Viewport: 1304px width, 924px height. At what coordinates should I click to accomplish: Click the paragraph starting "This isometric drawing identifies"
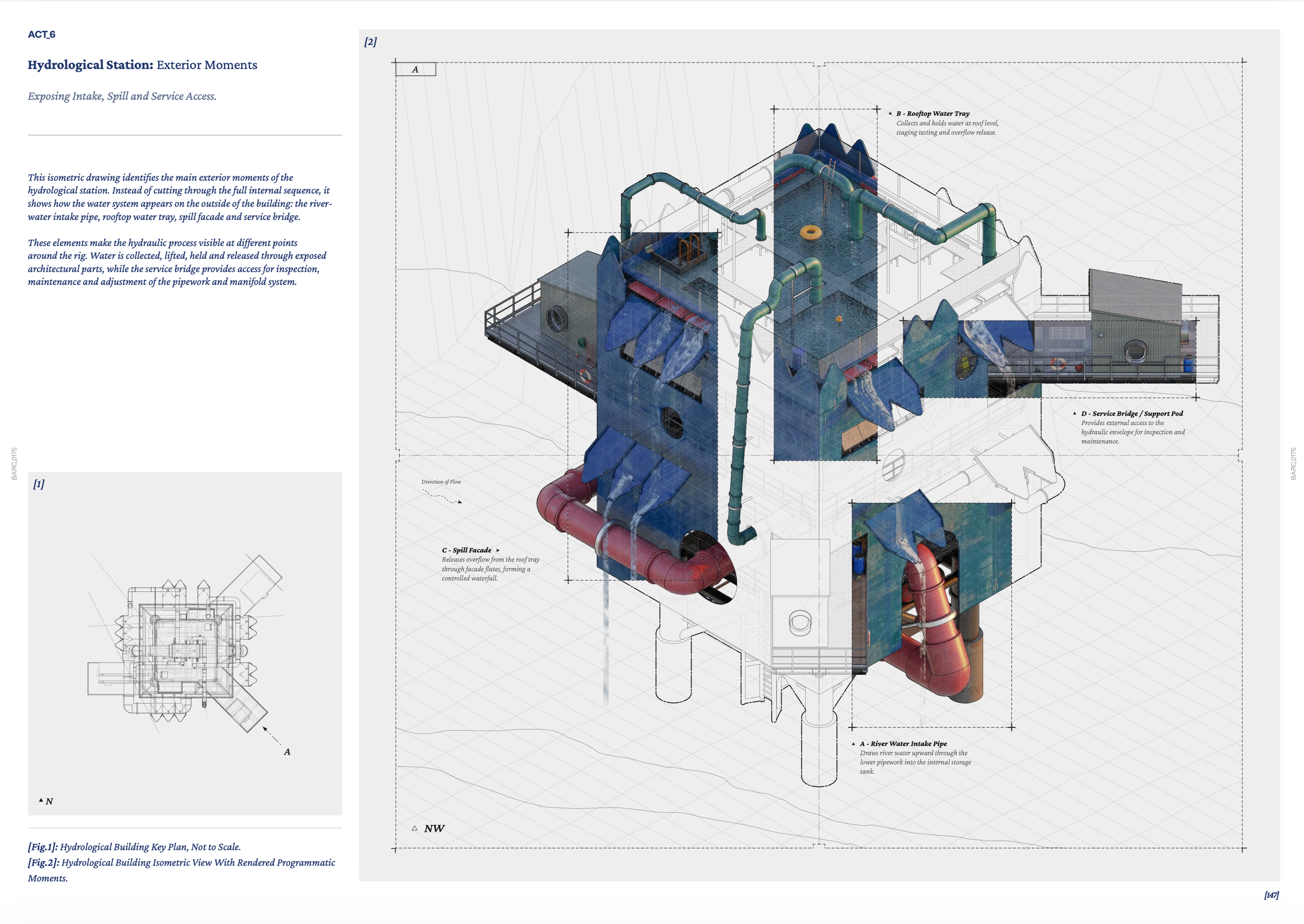[180, 197]
